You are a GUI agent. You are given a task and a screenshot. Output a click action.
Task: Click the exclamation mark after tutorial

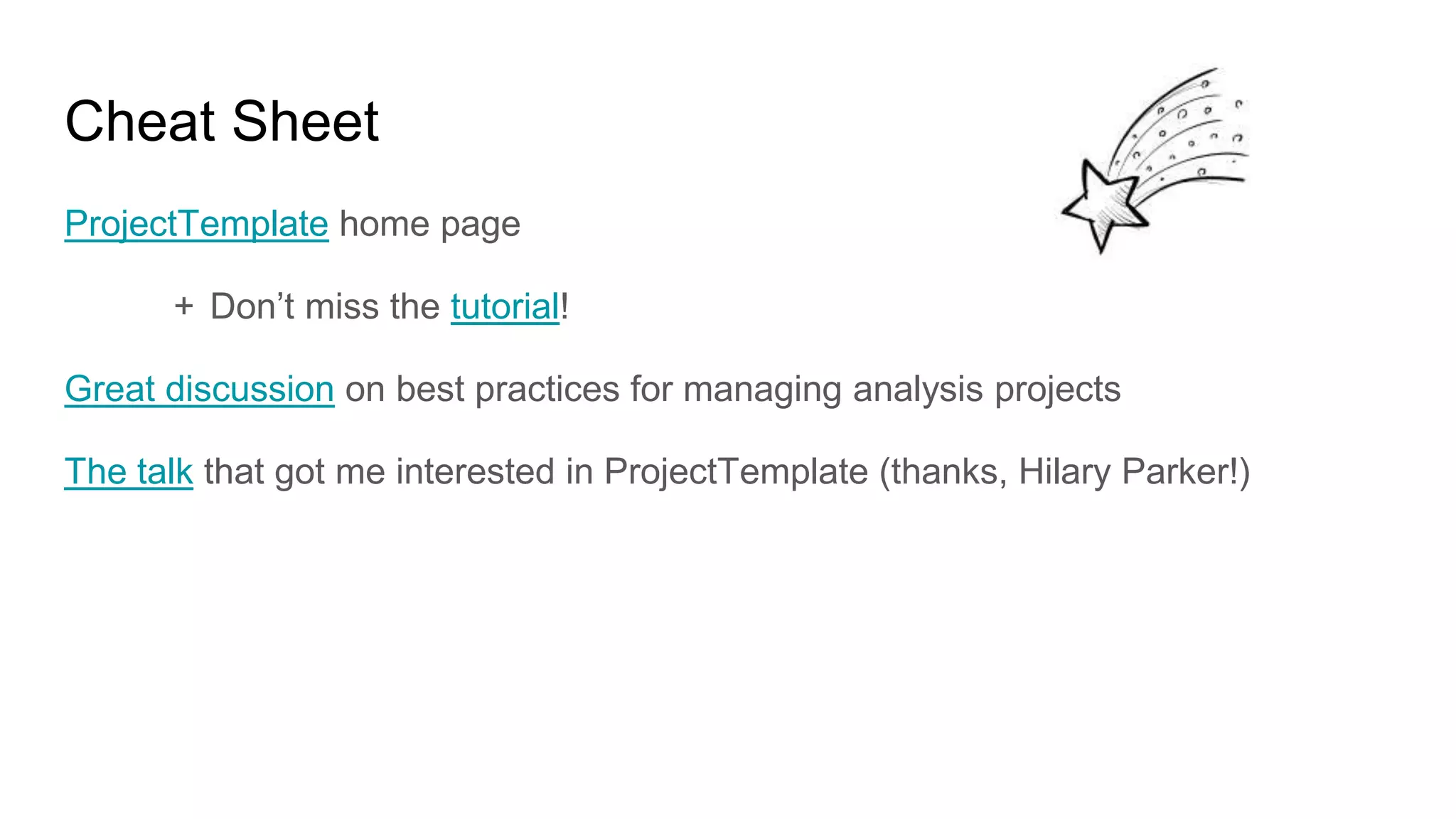click(x=565, y=307)
